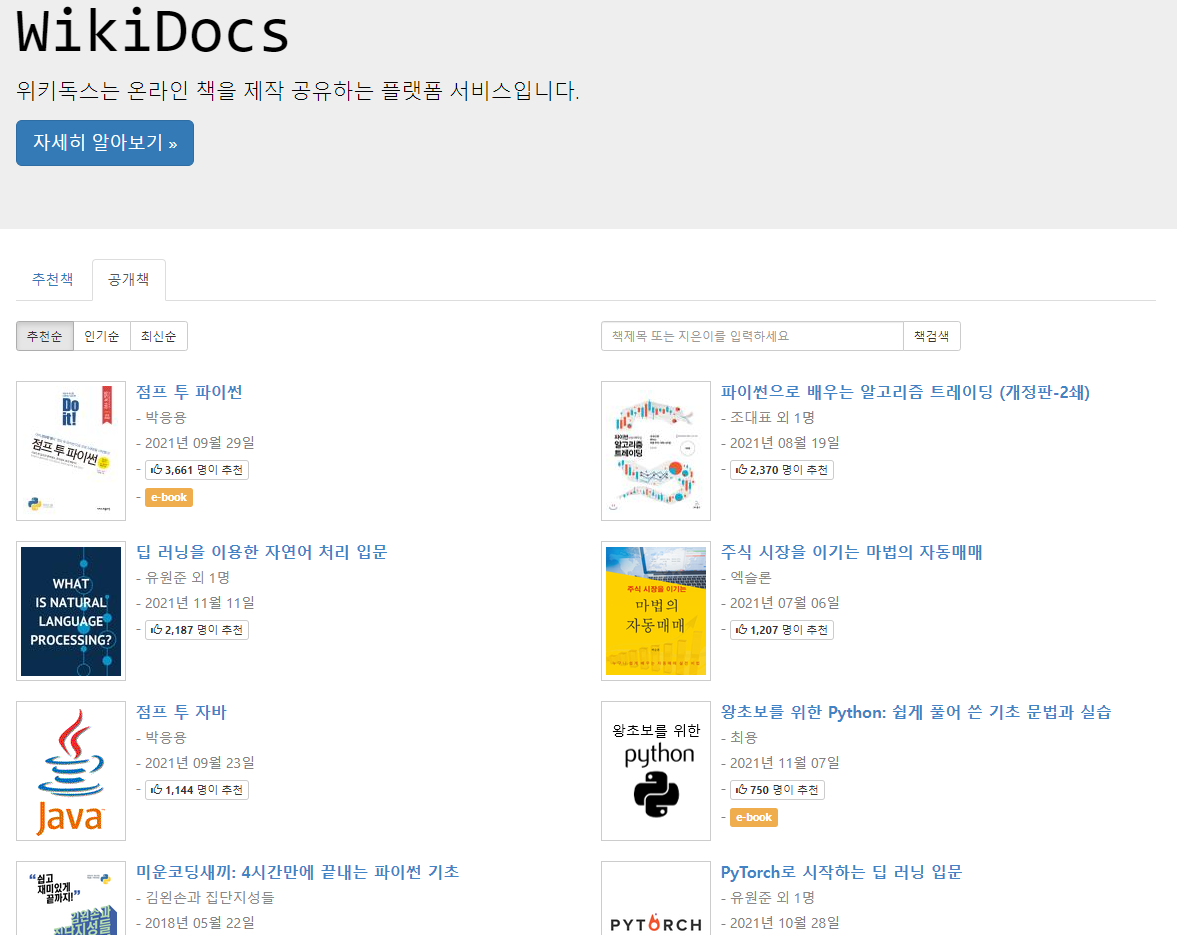Open 파이썬으로 배우는 알고리즘 트레이딩 link
This screenshot has height=935, width=1177.
(x=905, y=392)
